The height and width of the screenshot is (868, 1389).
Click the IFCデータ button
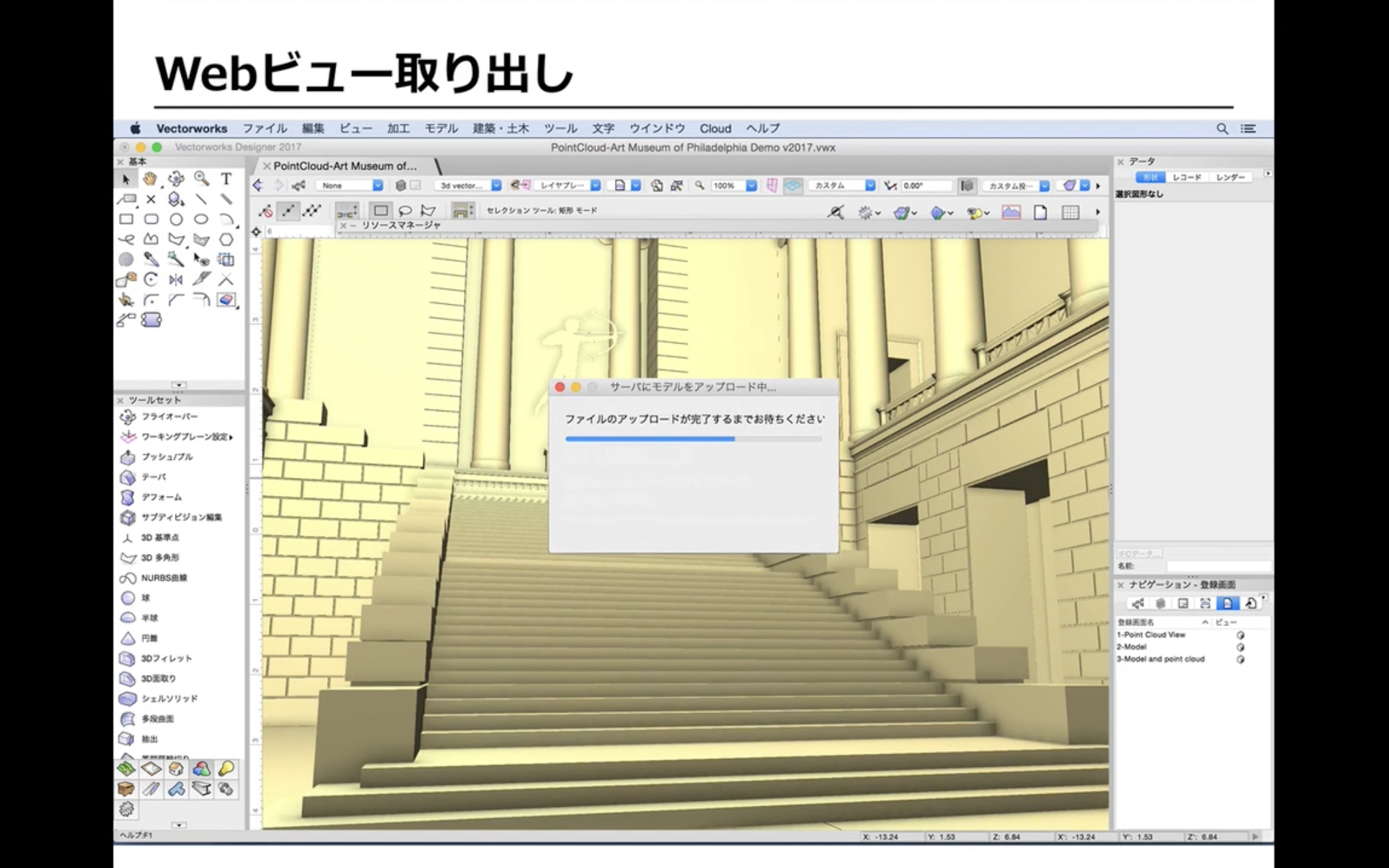[x=1138, y=554]
